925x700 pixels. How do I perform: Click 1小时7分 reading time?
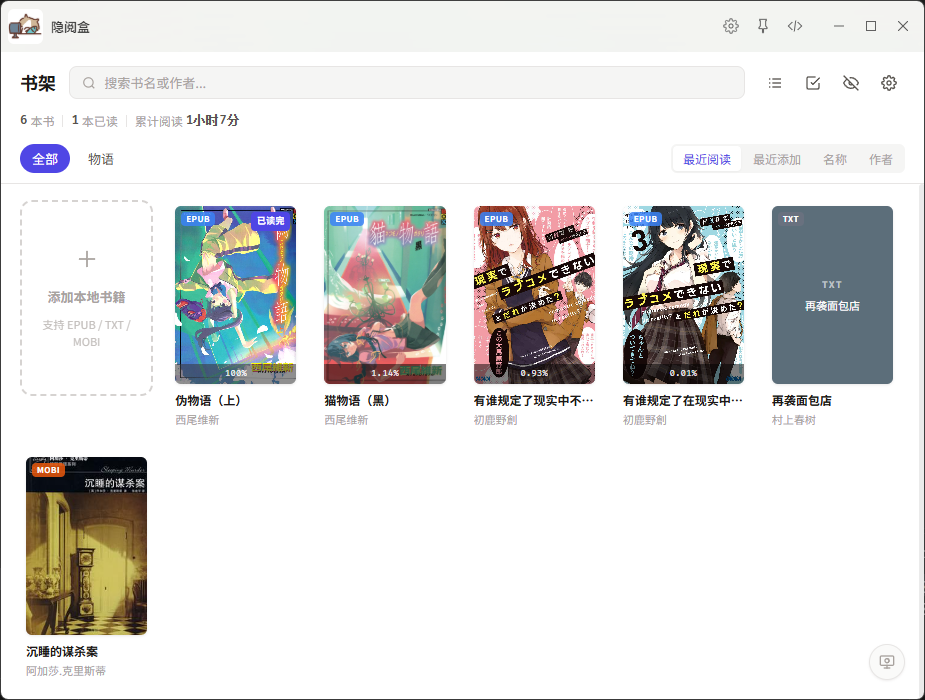click(212, 120)
